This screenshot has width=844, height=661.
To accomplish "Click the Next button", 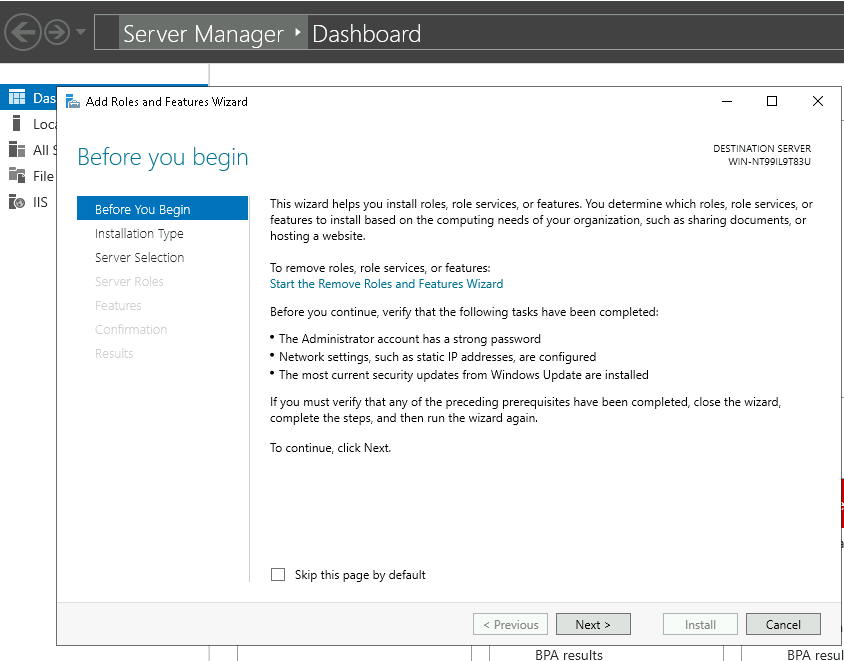I will (593, 624).
